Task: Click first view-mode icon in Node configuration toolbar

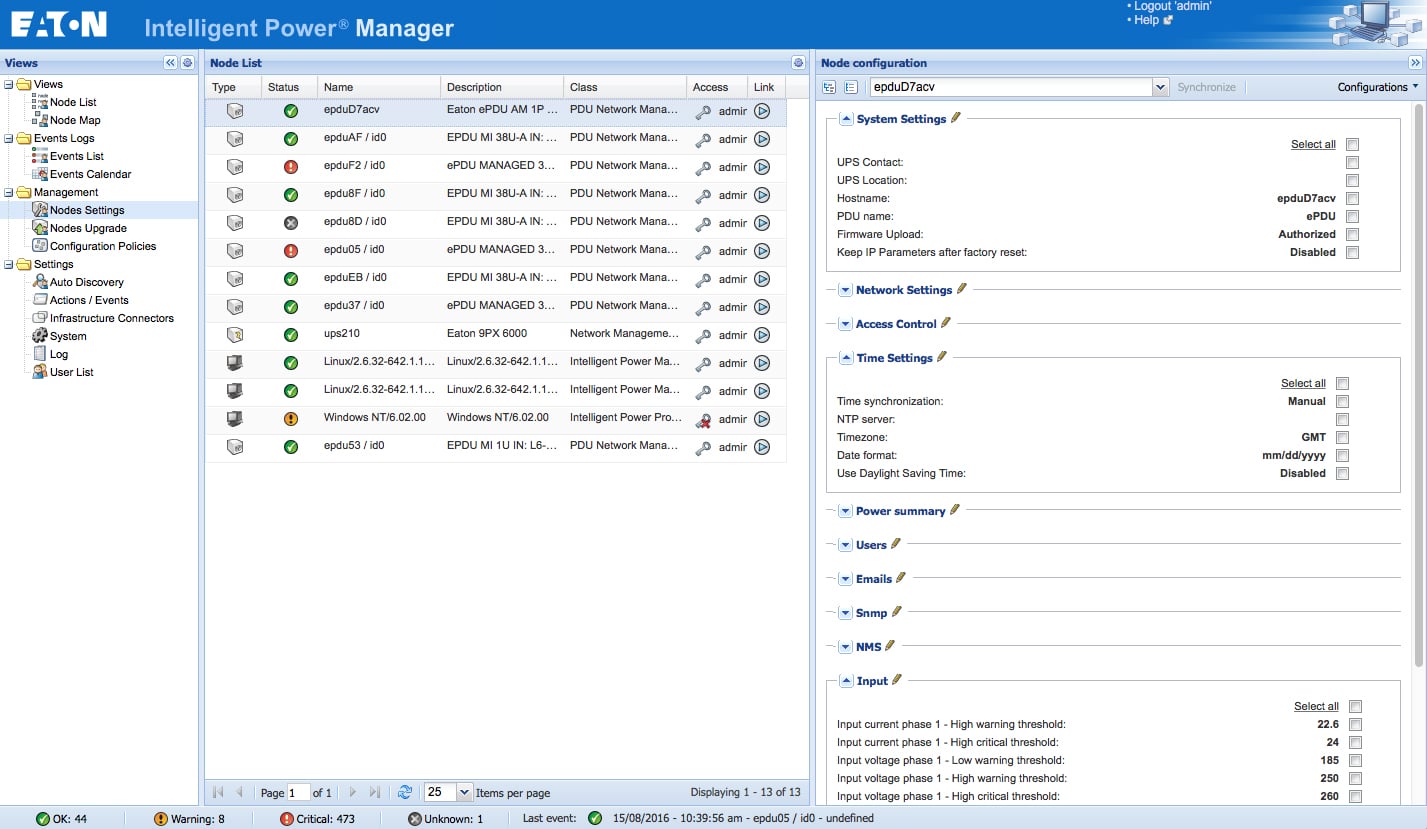Action: (x=829, y=87)
